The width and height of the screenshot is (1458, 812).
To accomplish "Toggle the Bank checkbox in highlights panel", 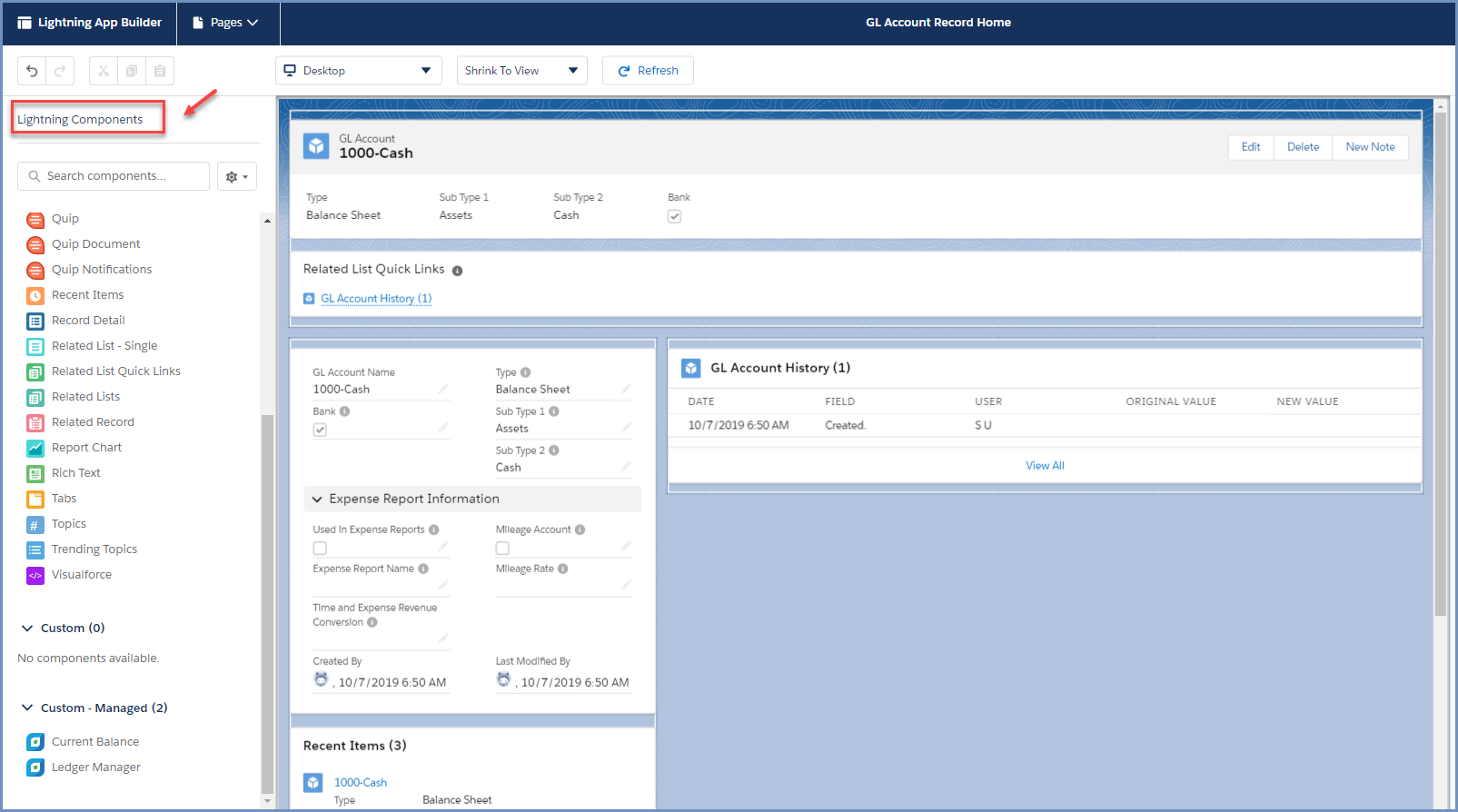I will point(674,216).
